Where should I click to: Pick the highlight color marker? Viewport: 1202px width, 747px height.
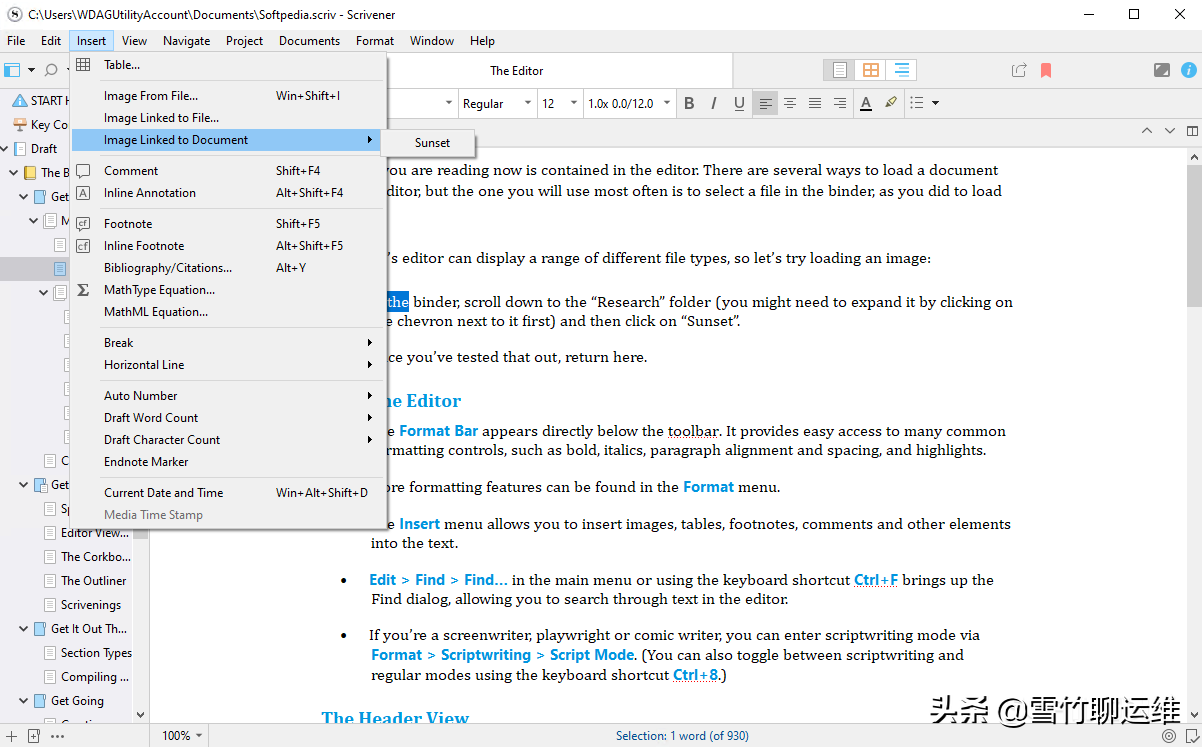pyautogui.click(x=891, y=103)
